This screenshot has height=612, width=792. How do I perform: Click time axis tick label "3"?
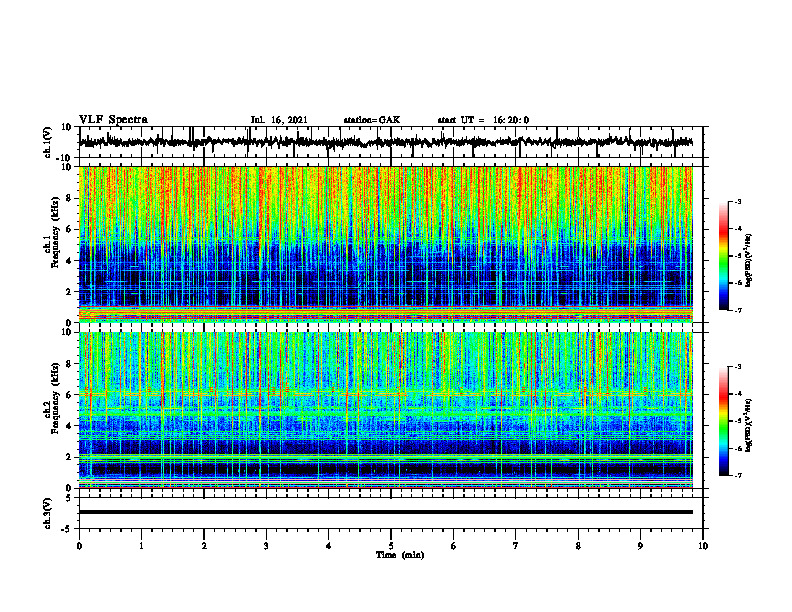point(266,546)
